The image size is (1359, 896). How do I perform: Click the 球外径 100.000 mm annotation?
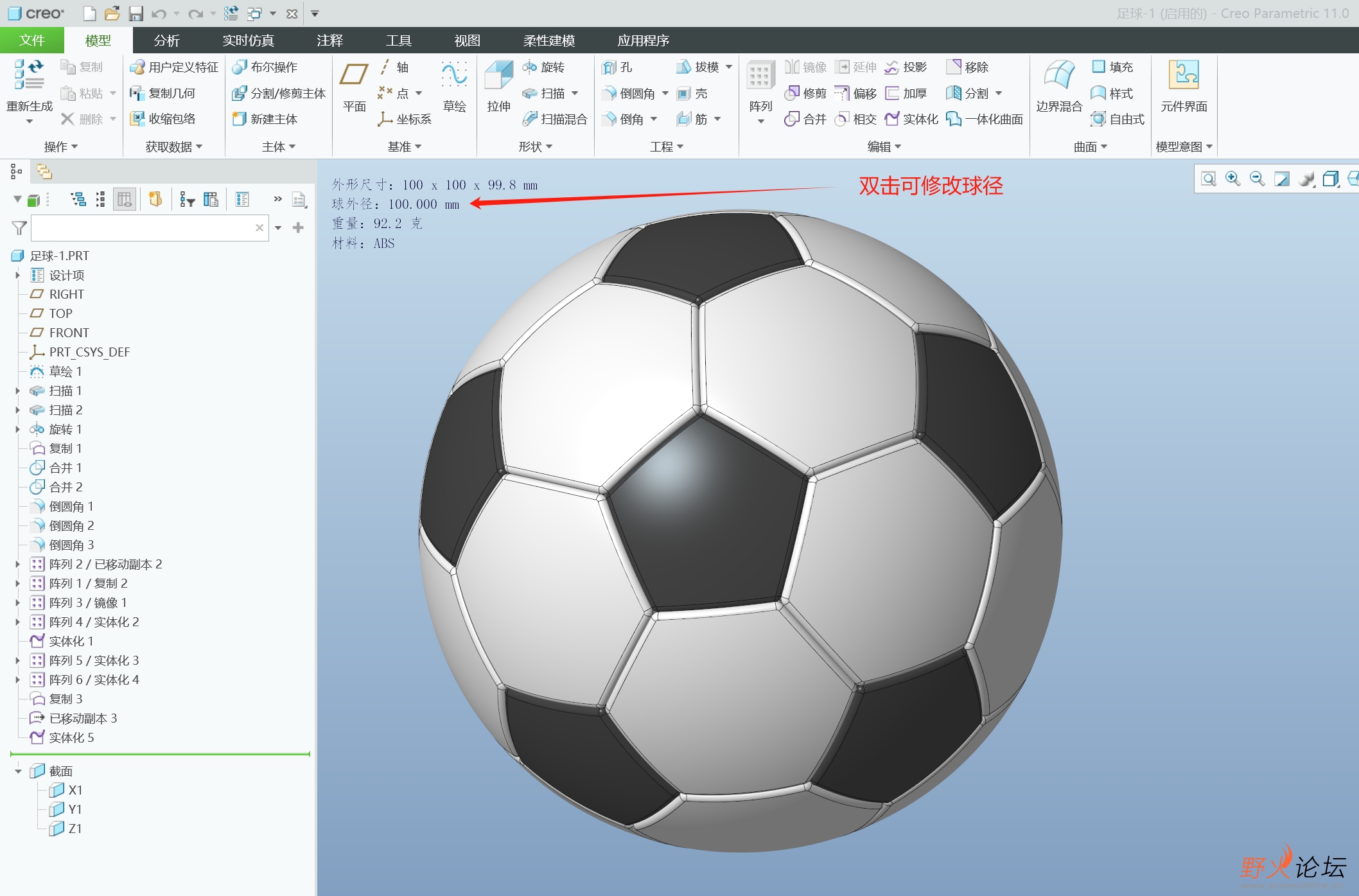coord(396,204)
